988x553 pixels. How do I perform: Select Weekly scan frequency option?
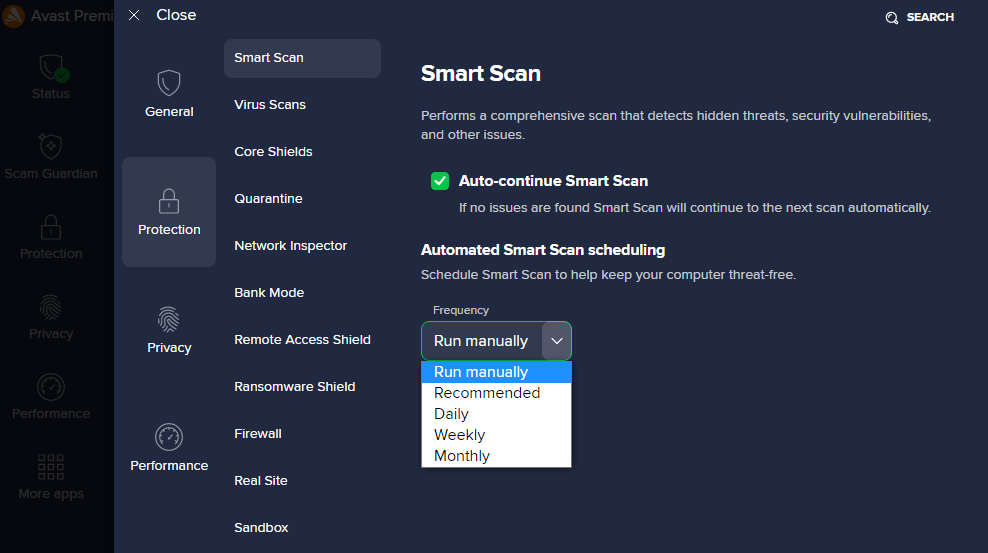point(459,435)
